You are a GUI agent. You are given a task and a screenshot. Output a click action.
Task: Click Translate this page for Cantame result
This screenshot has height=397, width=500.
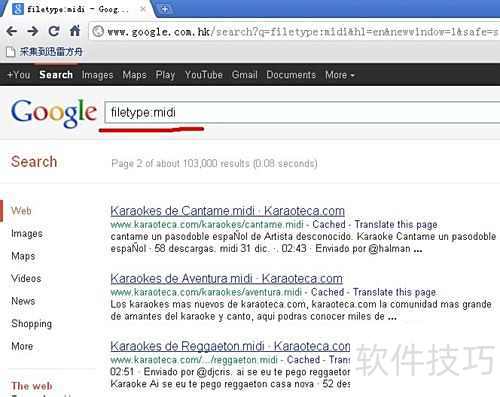click(x=396, y=225)
